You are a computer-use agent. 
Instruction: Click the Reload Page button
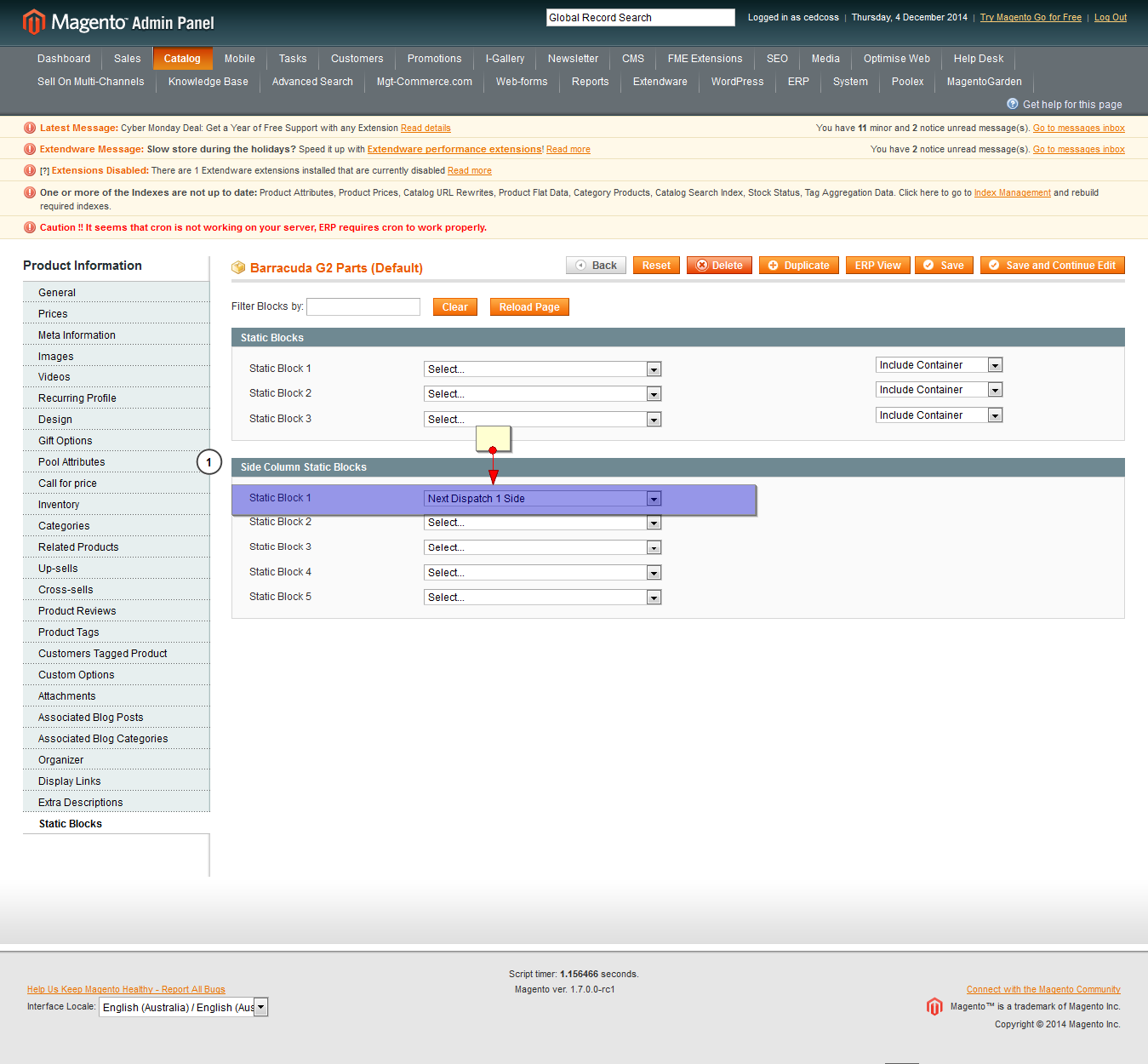tap(529, 307)
